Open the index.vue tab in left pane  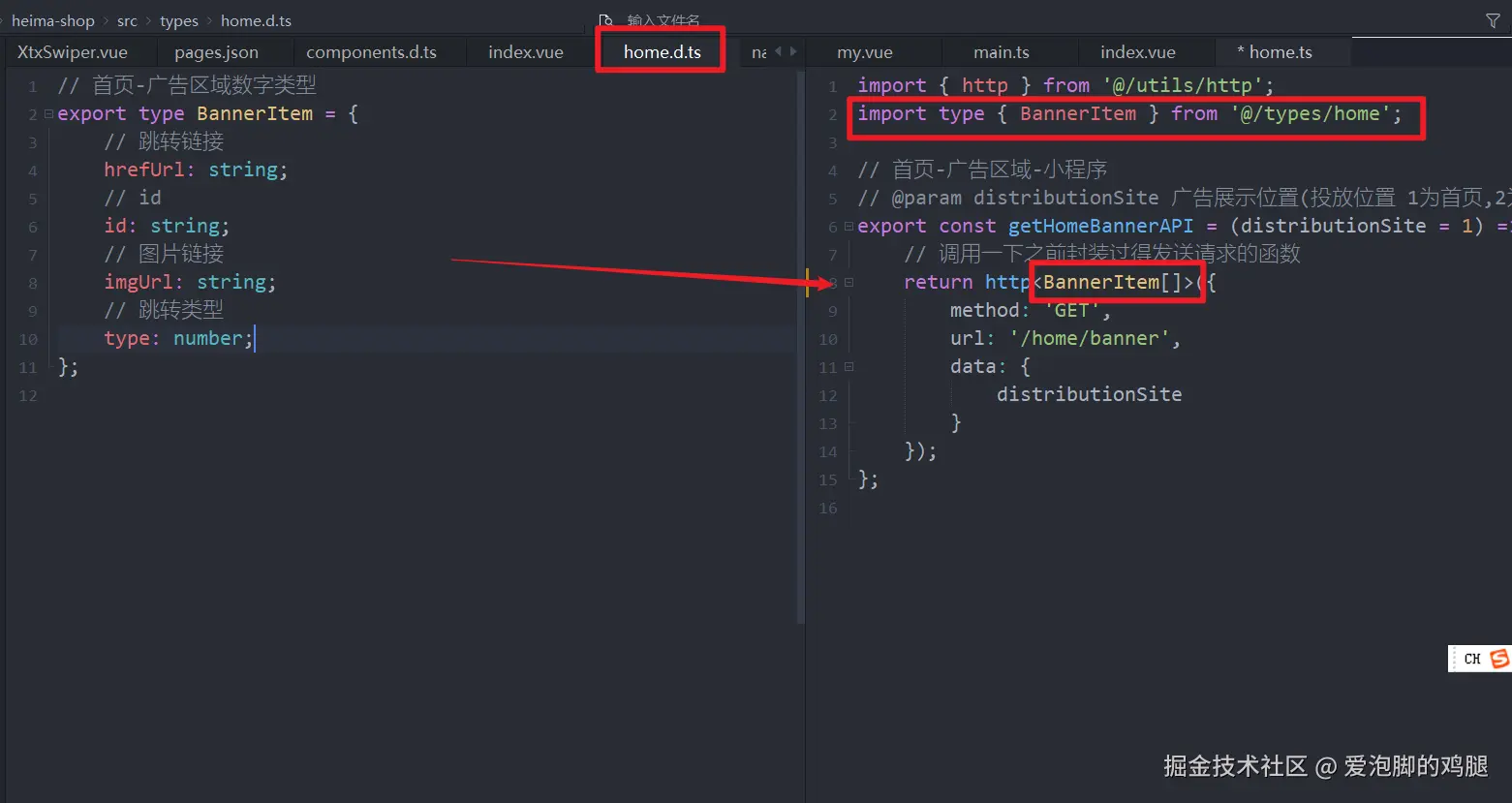coord(526,52)
